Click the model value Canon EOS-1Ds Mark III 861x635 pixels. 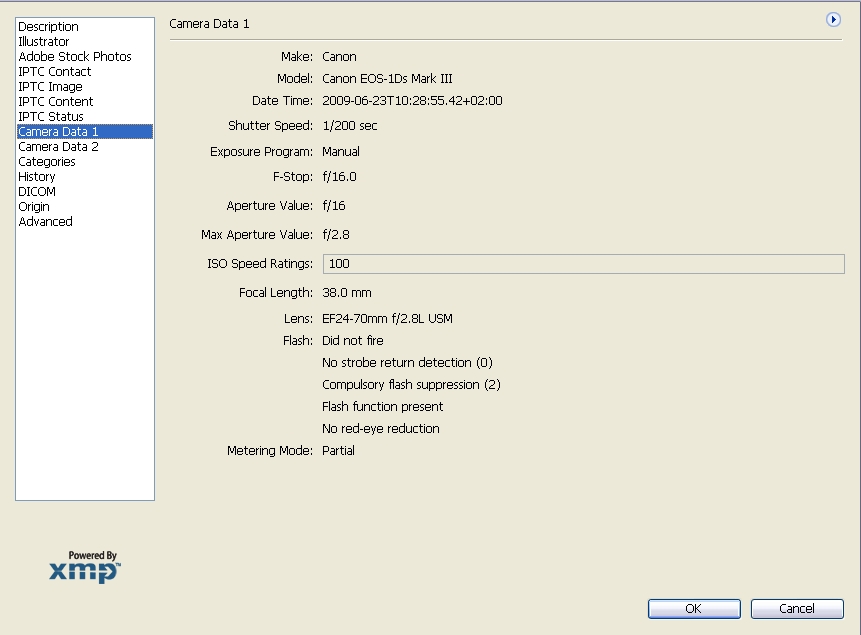pyautogui.click(x=387, y=79)
